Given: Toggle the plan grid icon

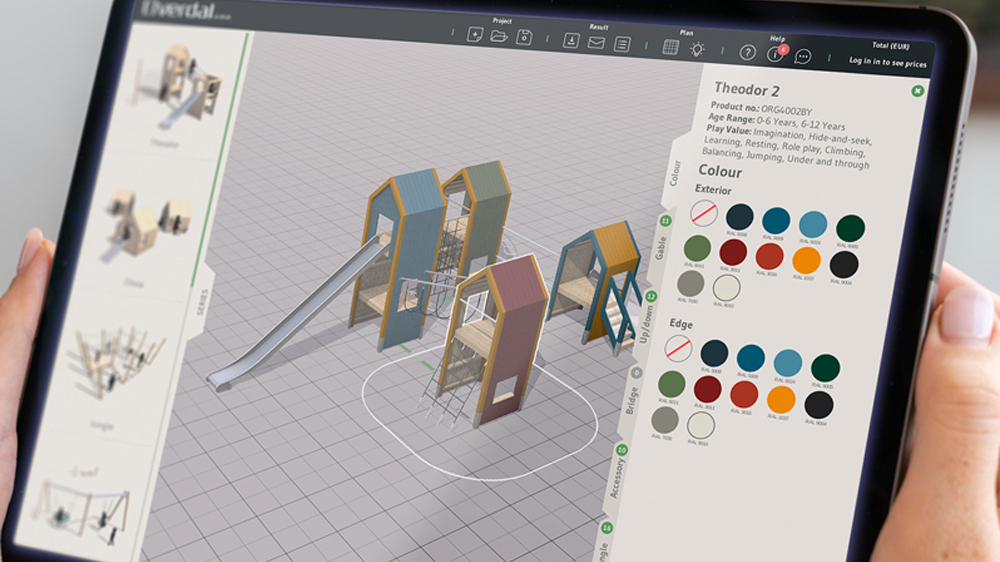Looking at the screenshot, I should (x=670, y=47).
